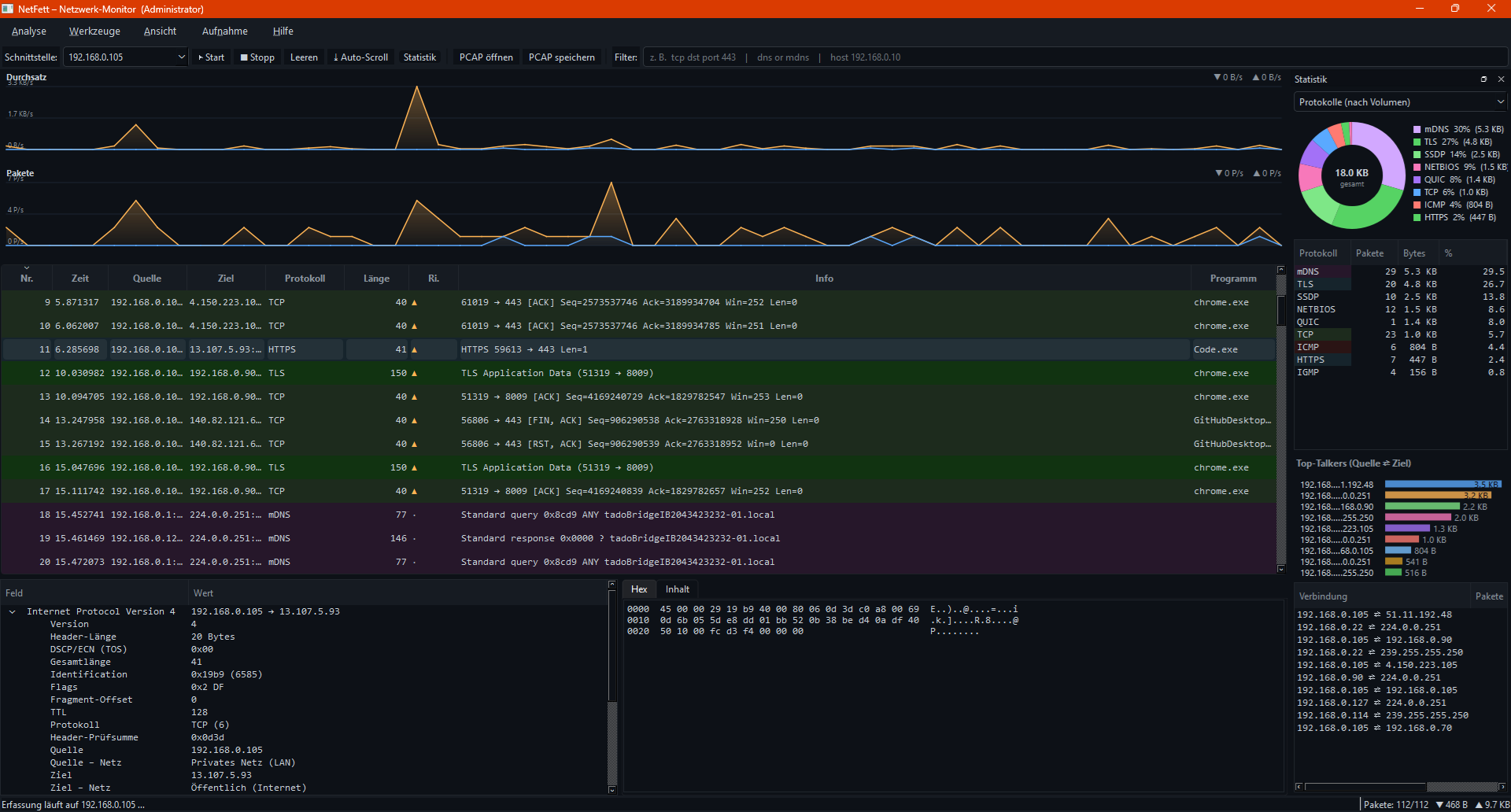Sort by the Protokoll column in packet list
The height and width of the screenshot is (812, 1511).
click(x=305, y=279)
